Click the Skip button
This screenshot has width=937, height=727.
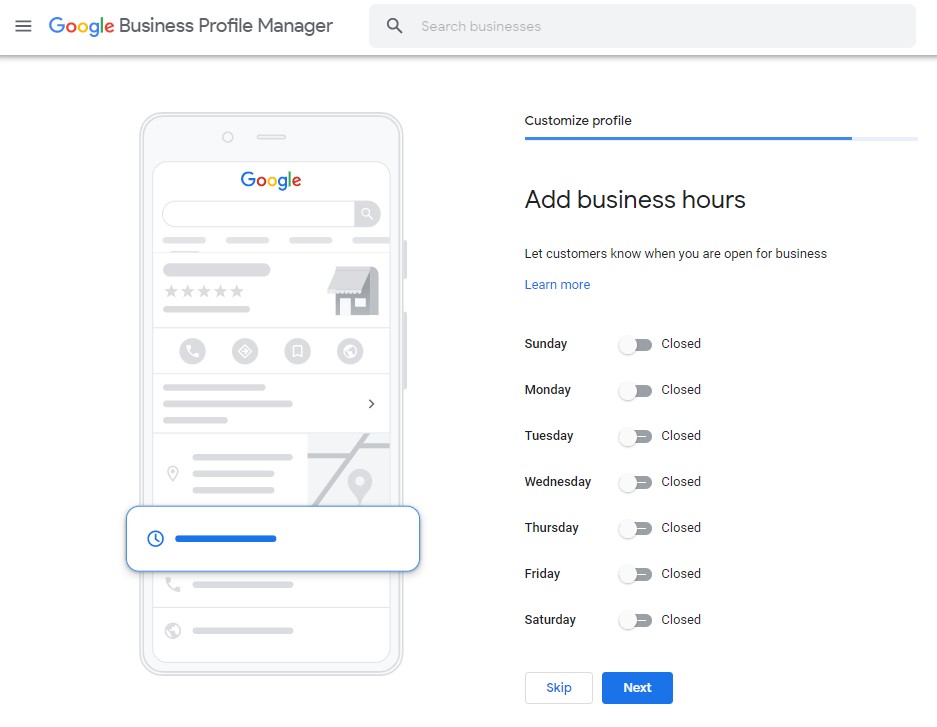(559, 688)
